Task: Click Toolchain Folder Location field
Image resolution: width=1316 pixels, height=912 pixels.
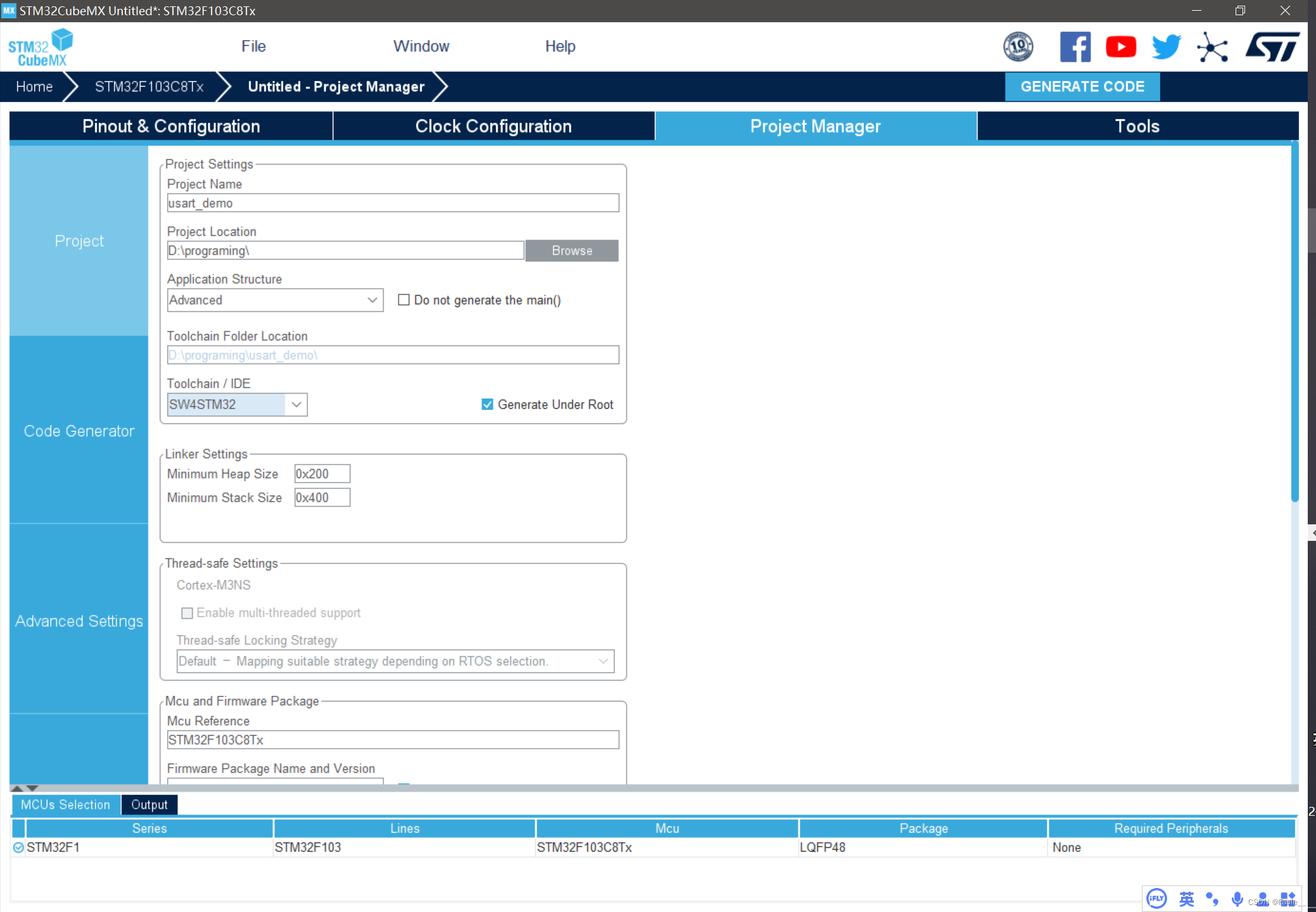Action: [x=393, y=355]
